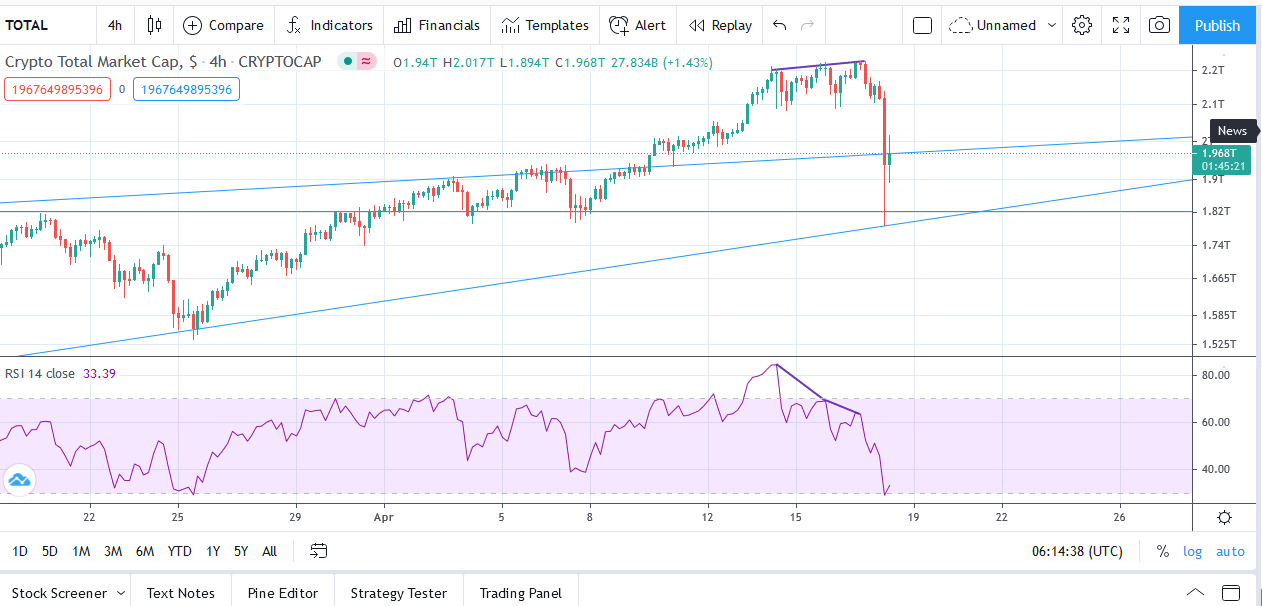Screen dimensions: 1262x606
Task: Open the Stock Screener tab
Action: [x=59, y=593]
